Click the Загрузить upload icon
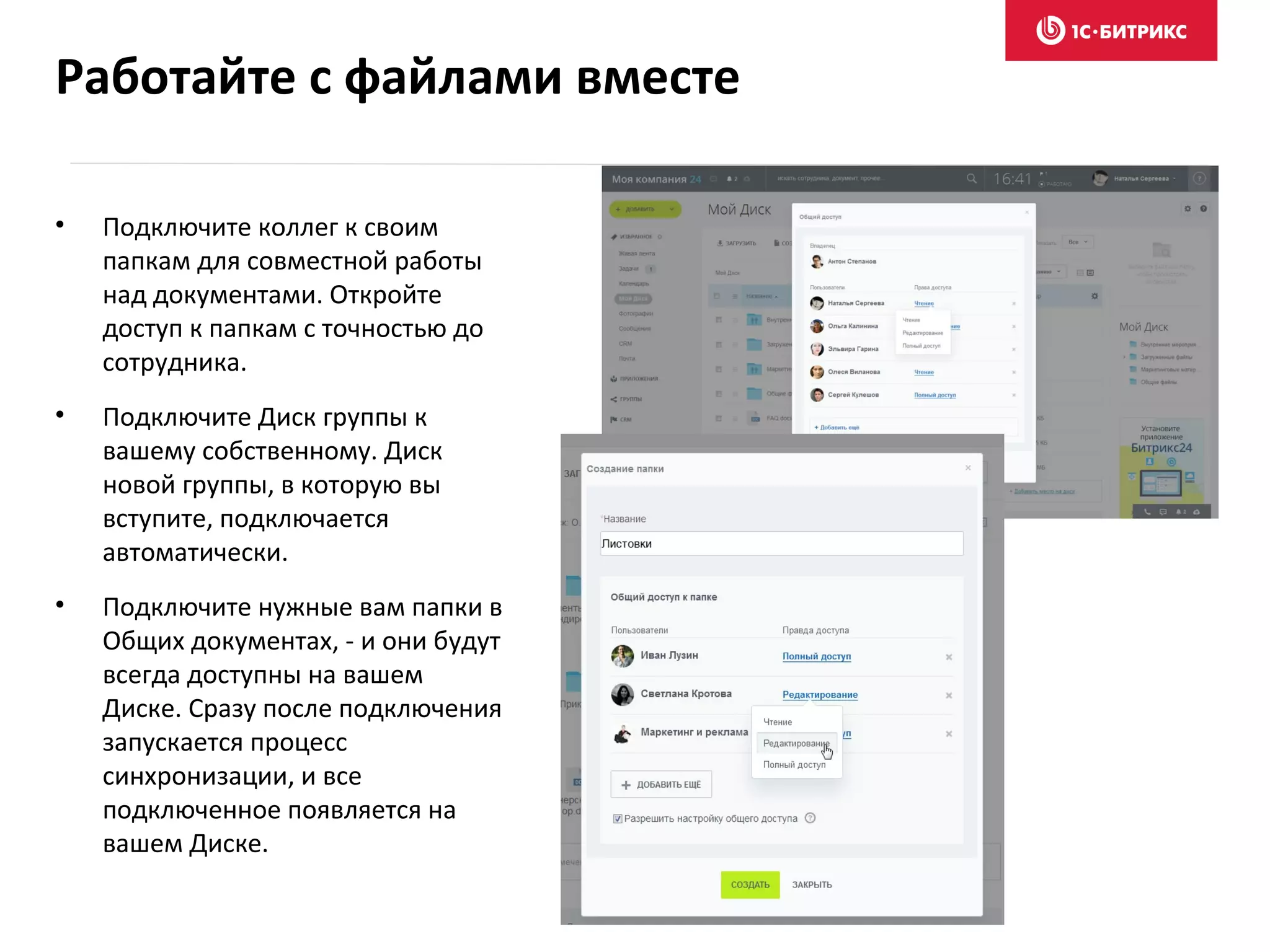This screenshot has width=1270, height=952. pyautogui.click(x=720, y=244)
